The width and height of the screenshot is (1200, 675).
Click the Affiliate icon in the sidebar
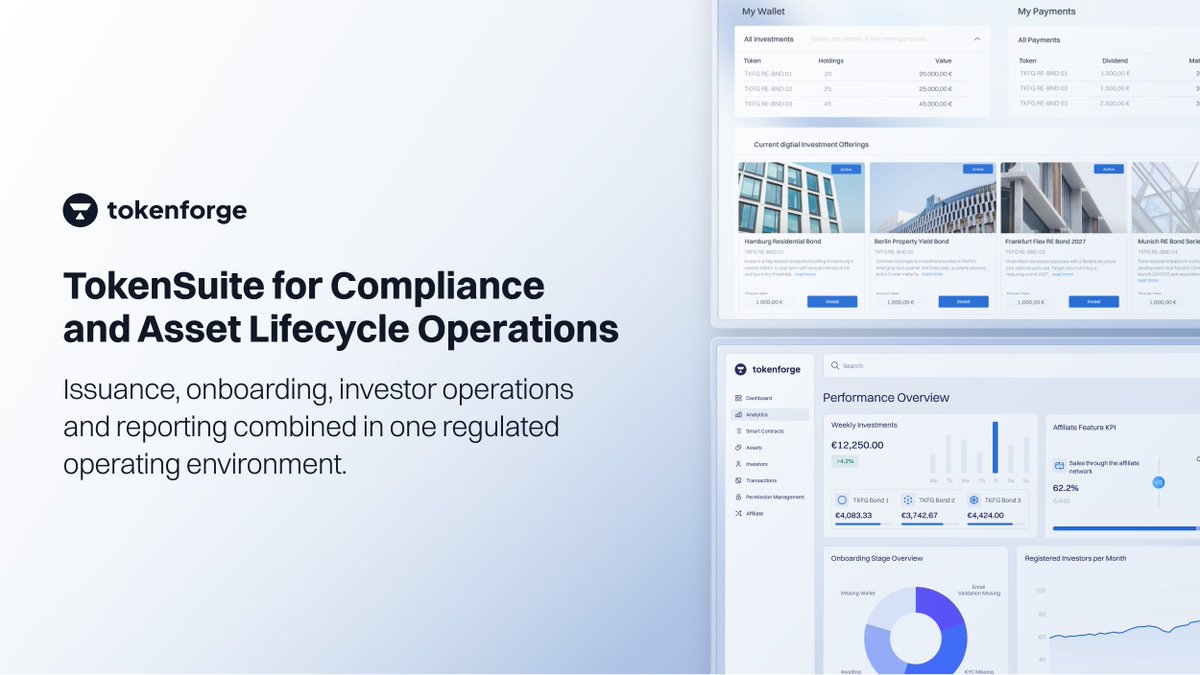738,513
